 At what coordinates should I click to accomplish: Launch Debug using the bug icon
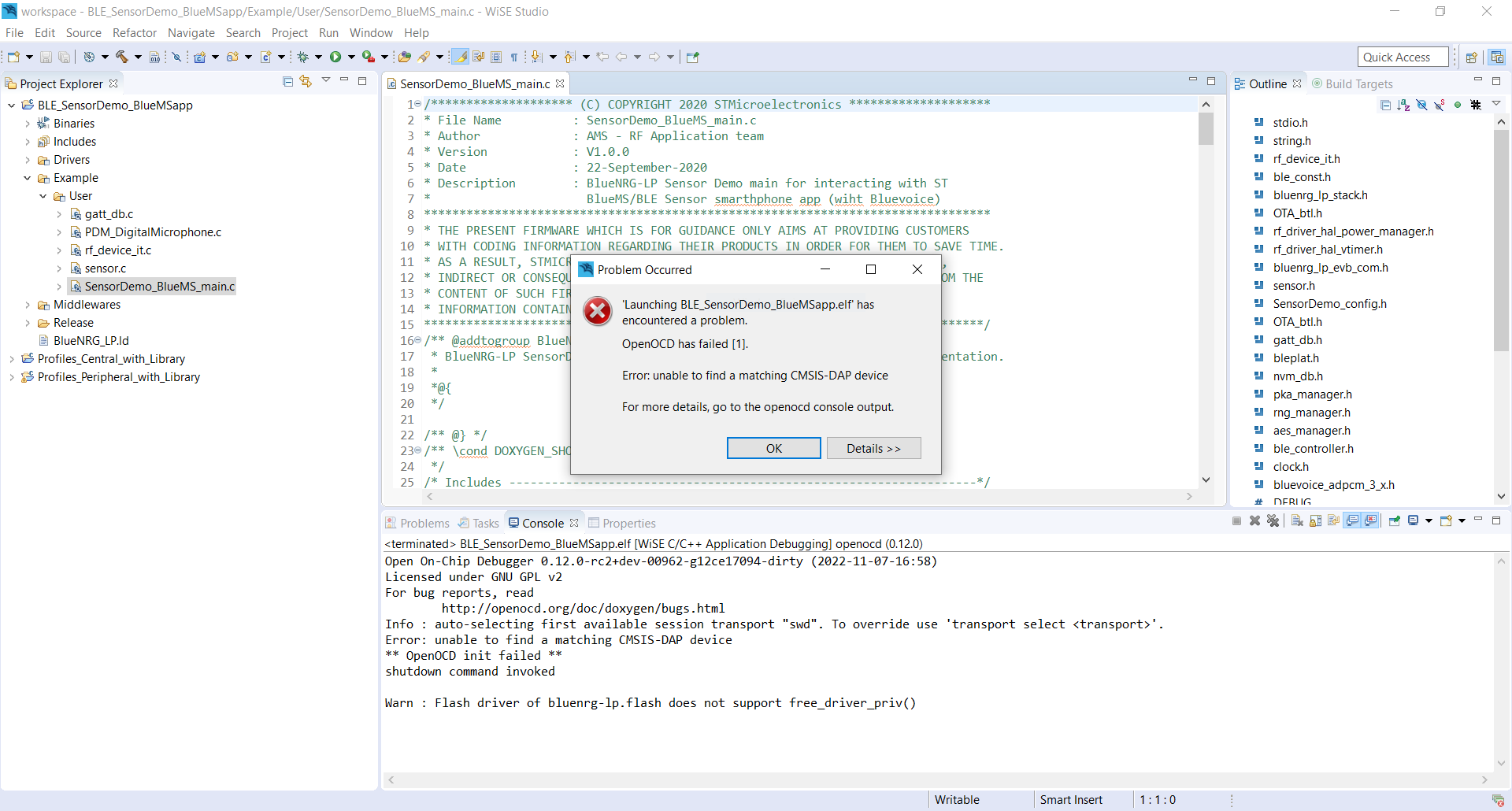click(302, 56)
